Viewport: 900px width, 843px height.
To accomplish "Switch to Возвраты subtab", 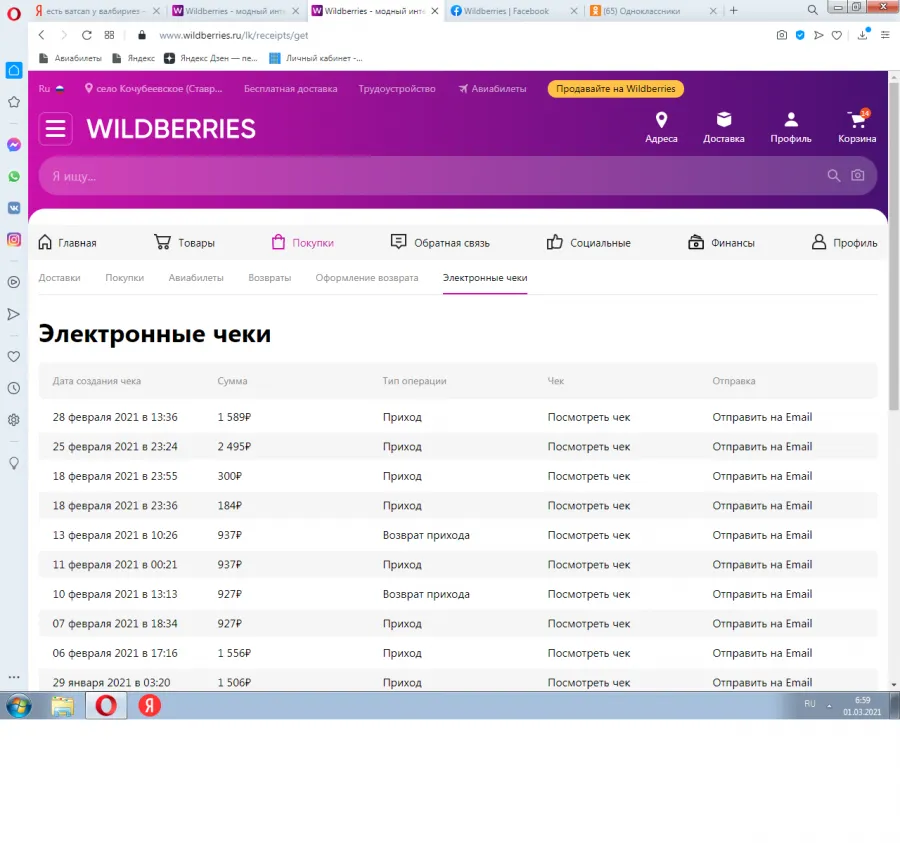I will pyautogui.click(x=270, y=278).
